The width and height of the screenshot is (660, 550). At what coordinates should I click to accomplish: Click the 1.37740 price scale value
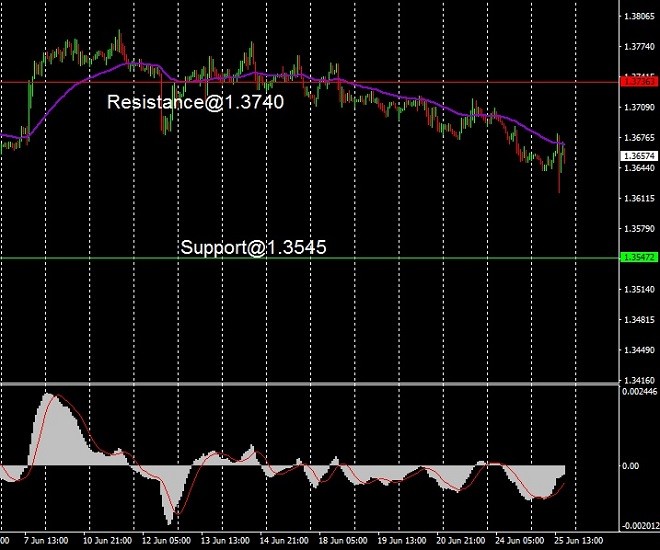(639, 47)
